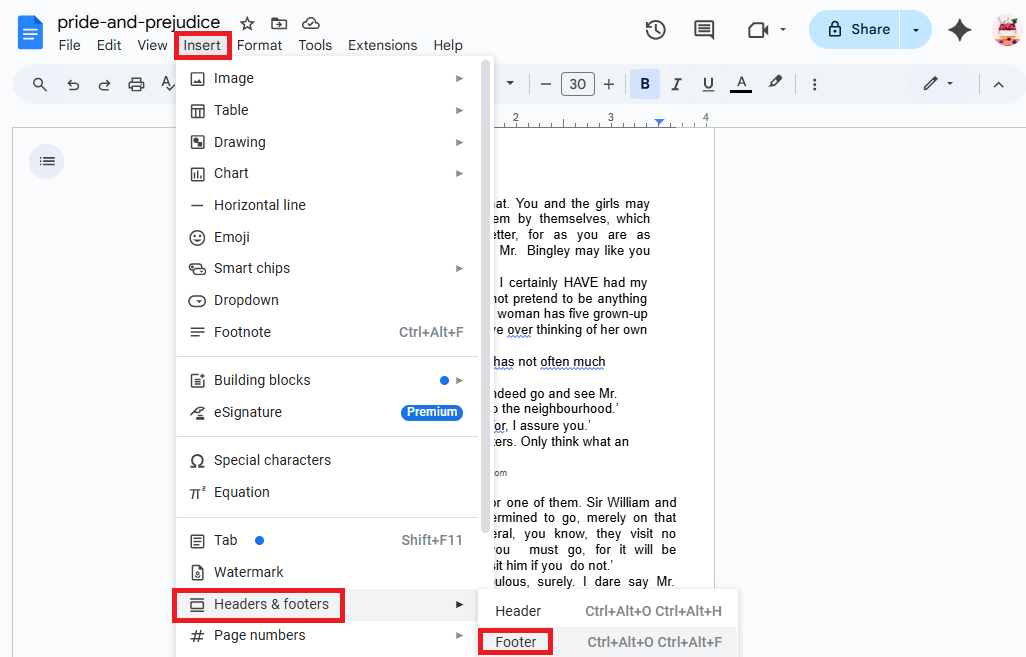
Task: Choose Footer from the submenu
Action: pos(515,641)
